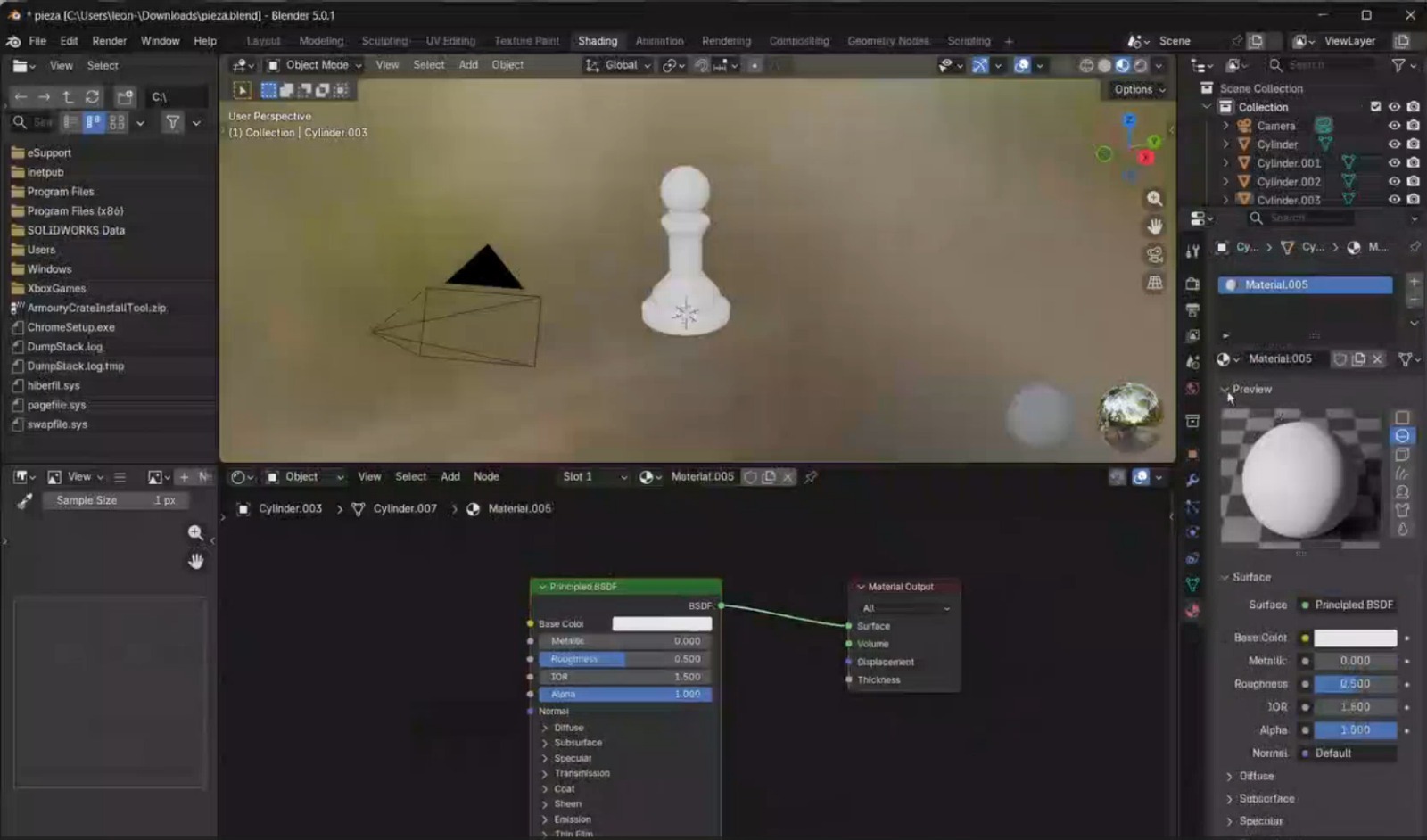
Task: Select the Object Data properties tab
Action: (1192, 584)
